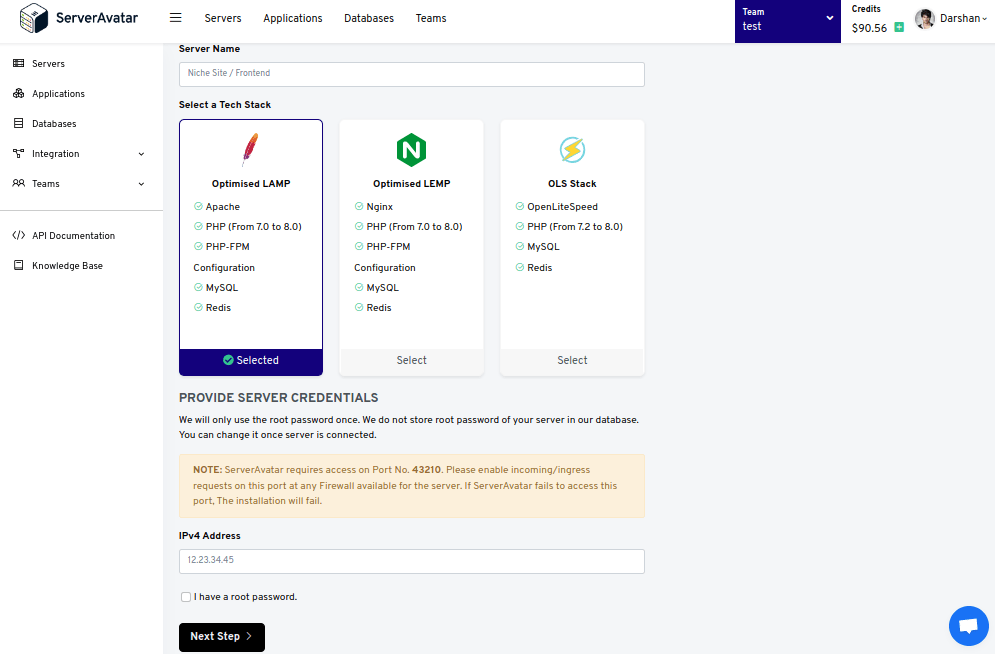This screenshot has height=654, width=995.
Task: Click the Teams sidebar icon
Action: tap(18, 183)
